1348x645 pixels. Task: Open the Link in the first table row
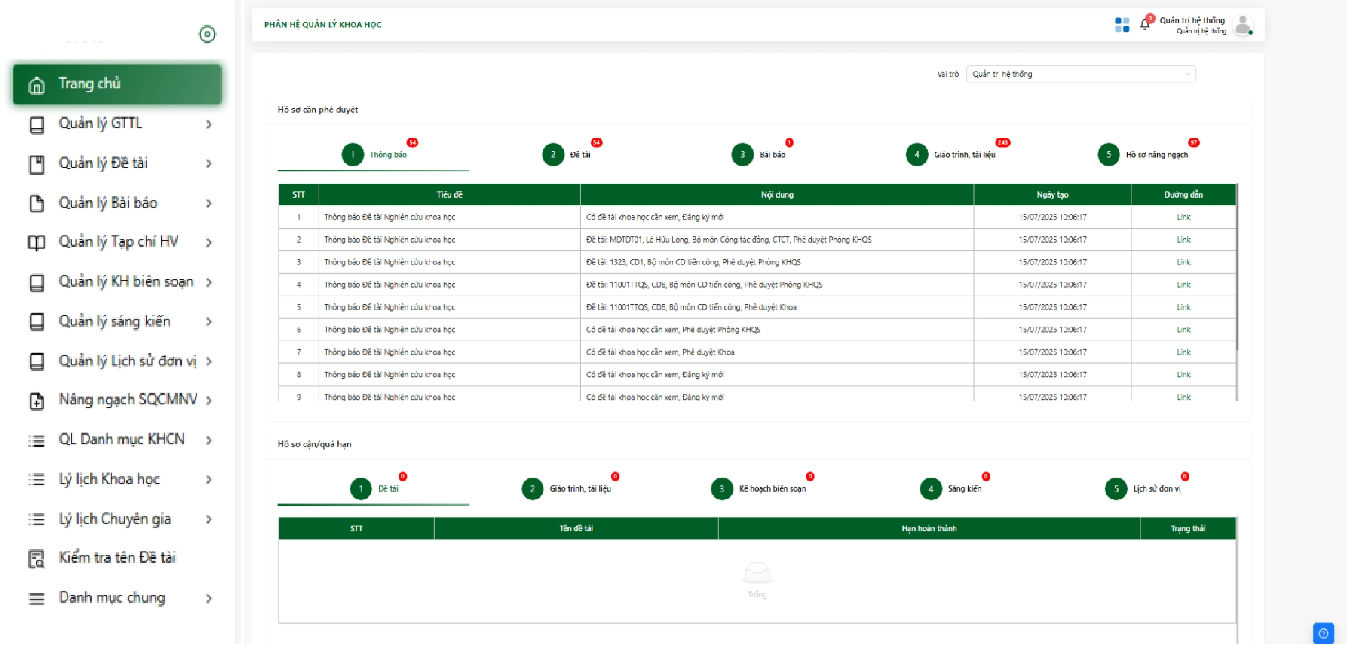click(1183, 217)
